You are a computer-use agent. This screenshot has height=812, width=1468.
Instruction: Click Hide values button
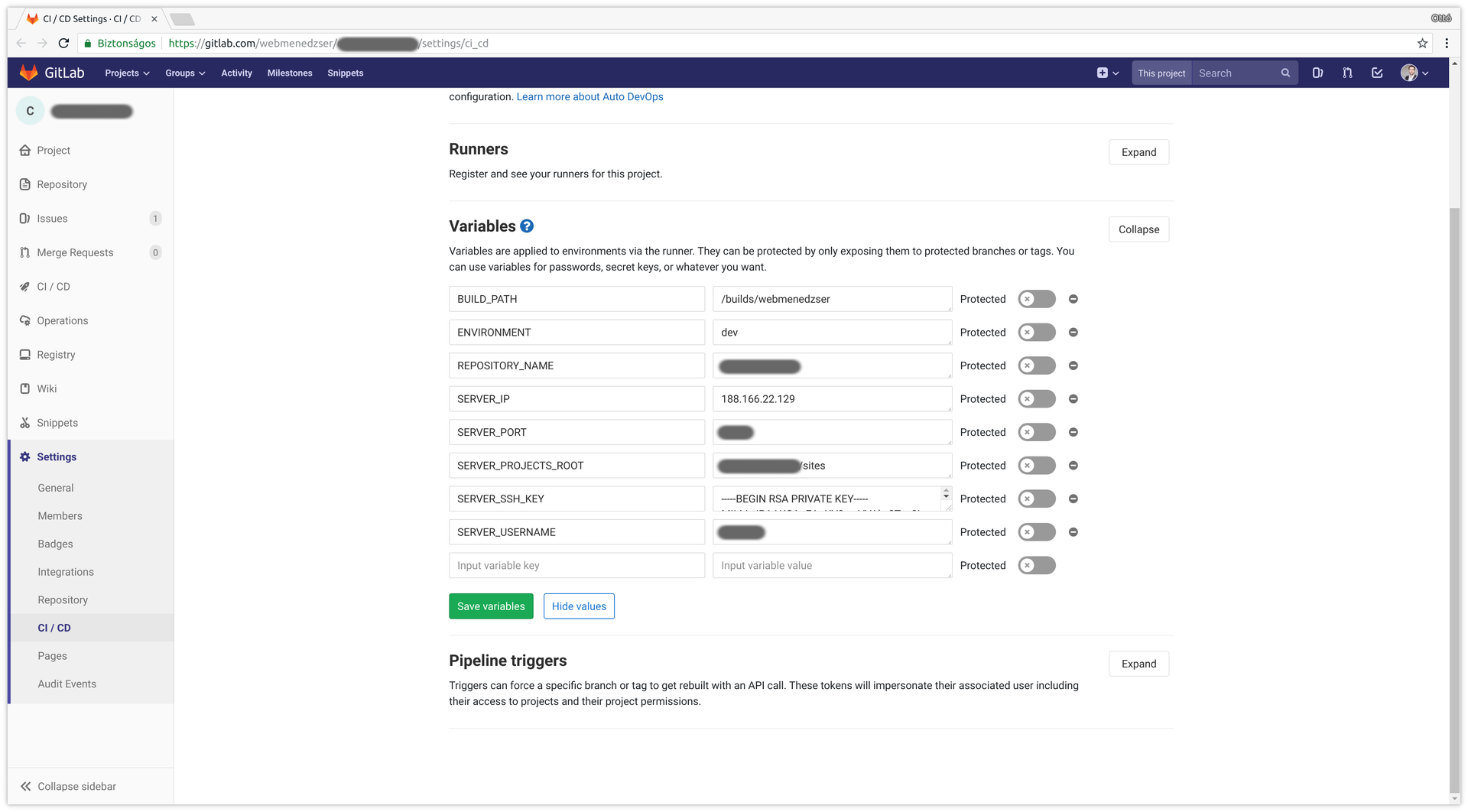(579, 606)
